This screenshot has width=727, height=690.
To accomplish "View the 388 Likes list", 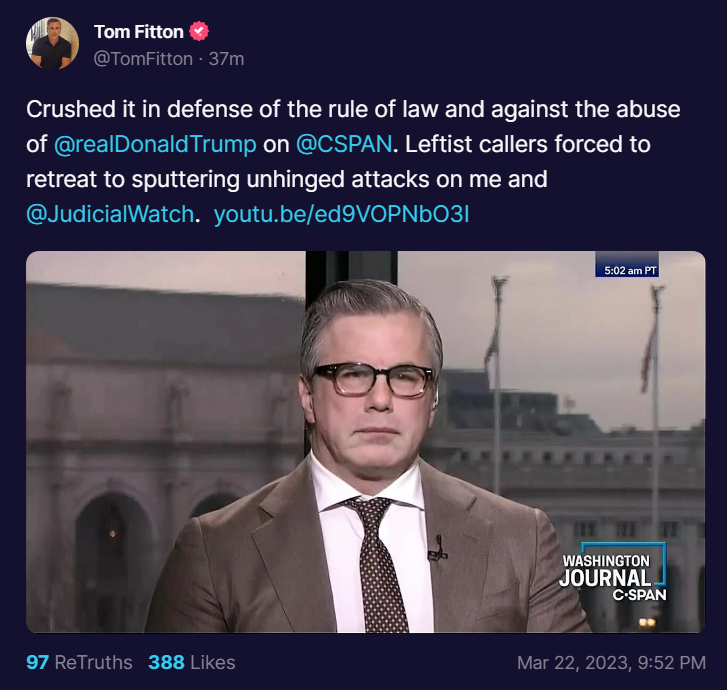I will coord(191,662).
